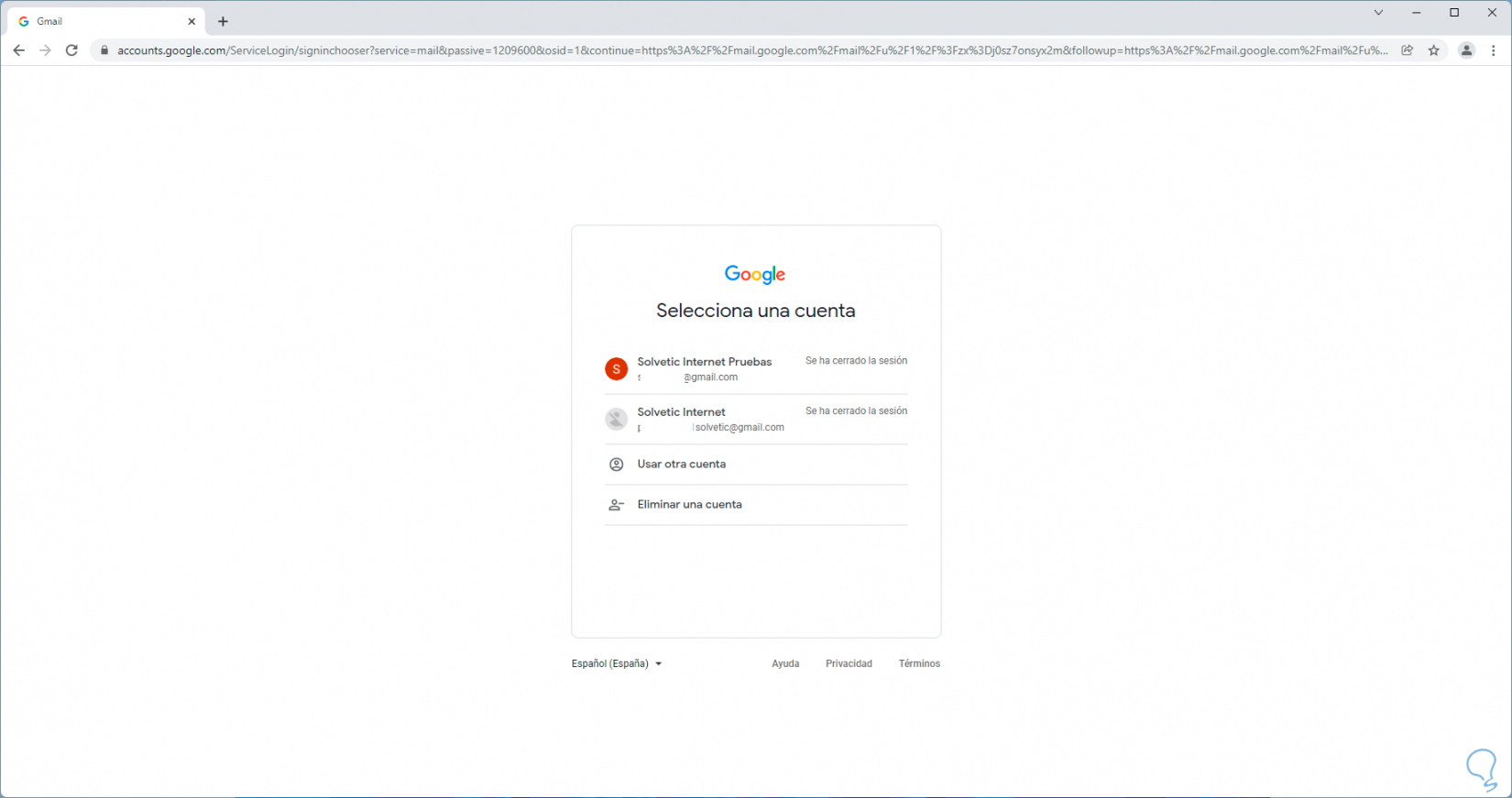Select Usar otra cuenta option
1512x798 pixels.
(756, 465)
